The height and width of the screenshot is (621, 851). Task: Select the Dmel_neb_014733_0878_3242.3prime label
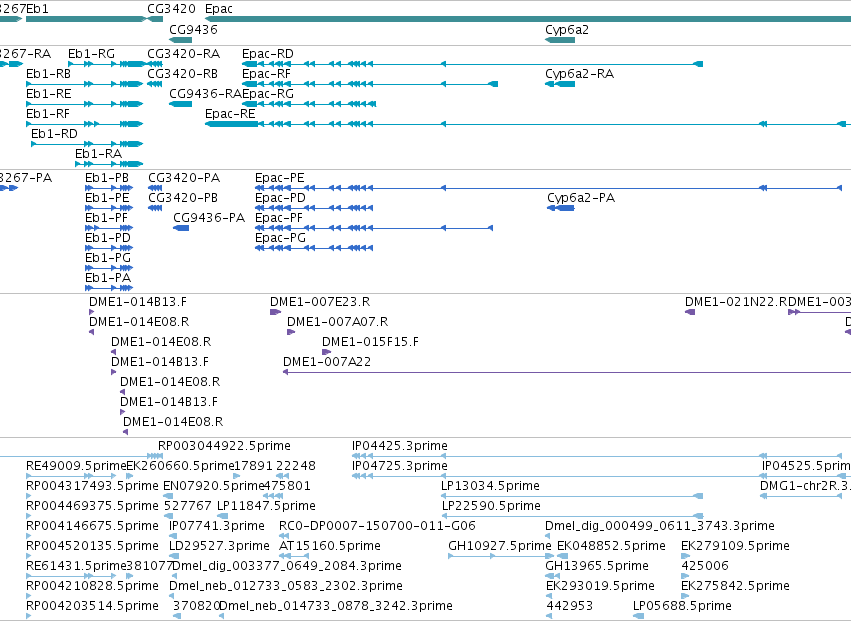click(336, 606)
